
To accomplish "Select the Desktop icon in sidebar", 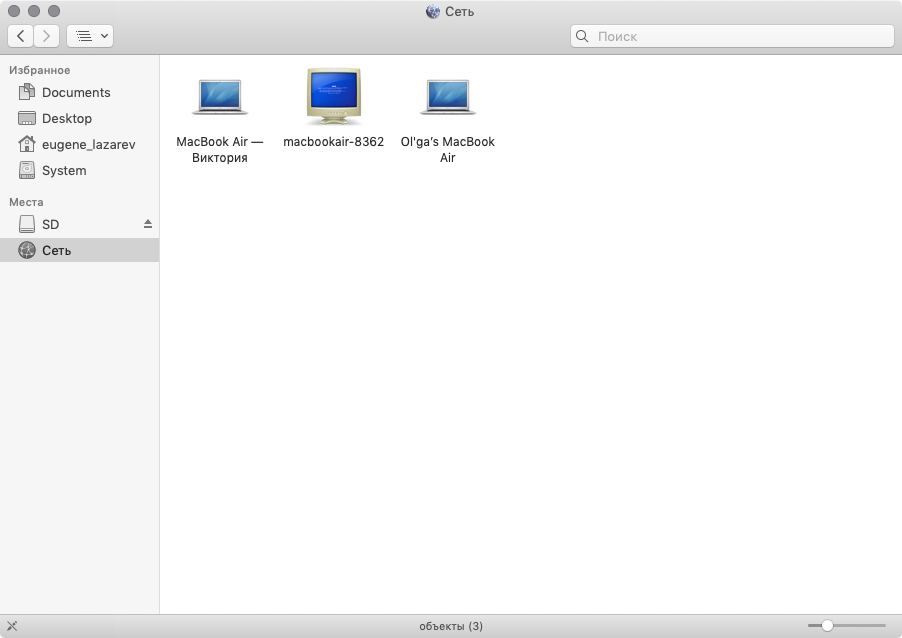I will click(26, 118).
